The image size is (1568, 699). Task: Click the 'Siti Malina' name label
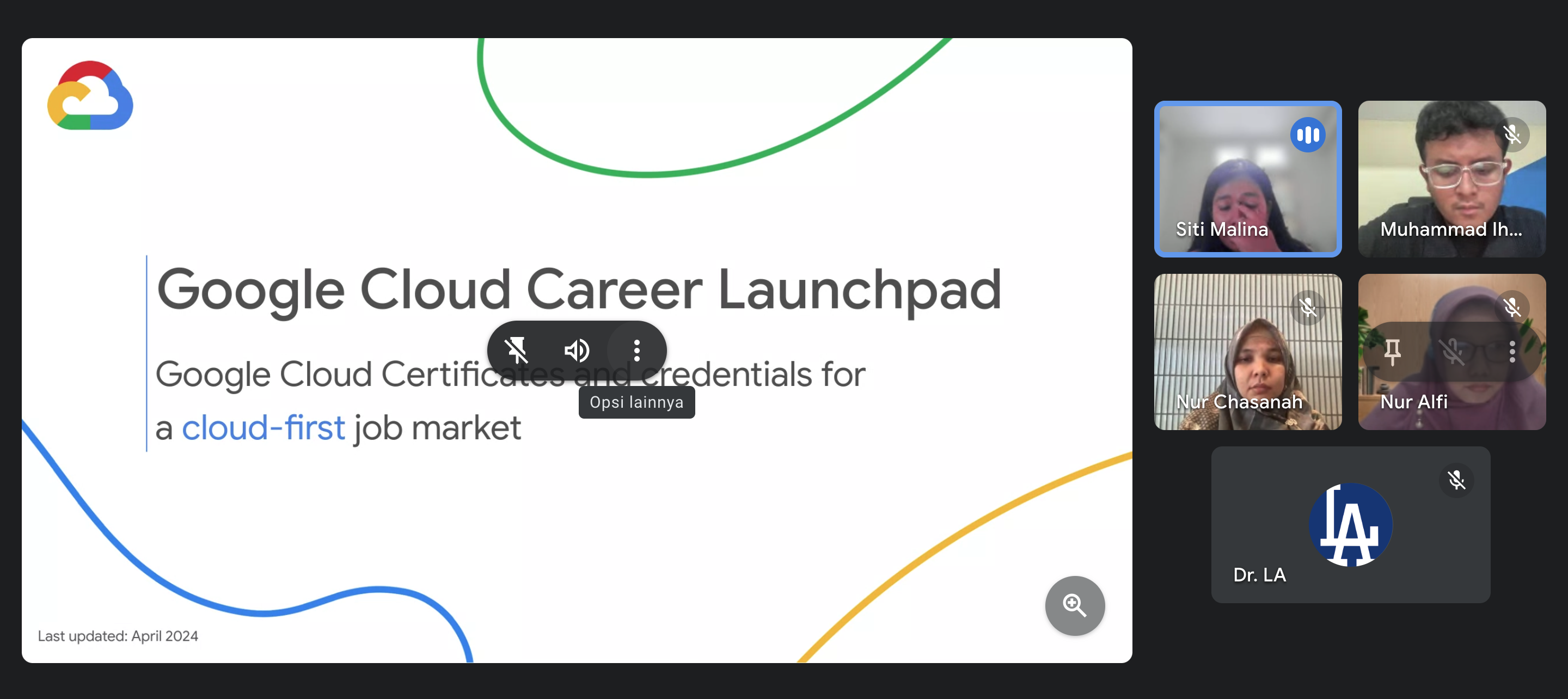tap(1222, 229)
